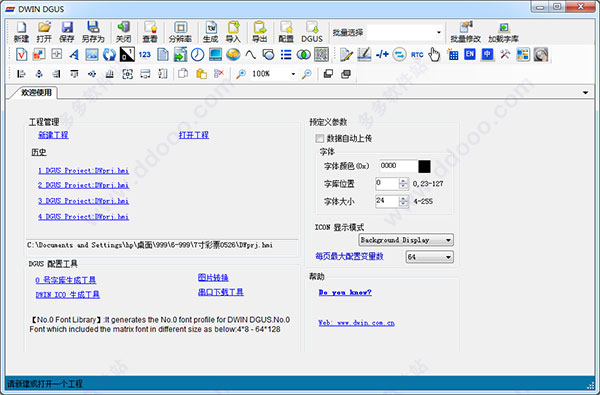Click the 批量修改 (Batch modify) icon

(x=465, y=31)
